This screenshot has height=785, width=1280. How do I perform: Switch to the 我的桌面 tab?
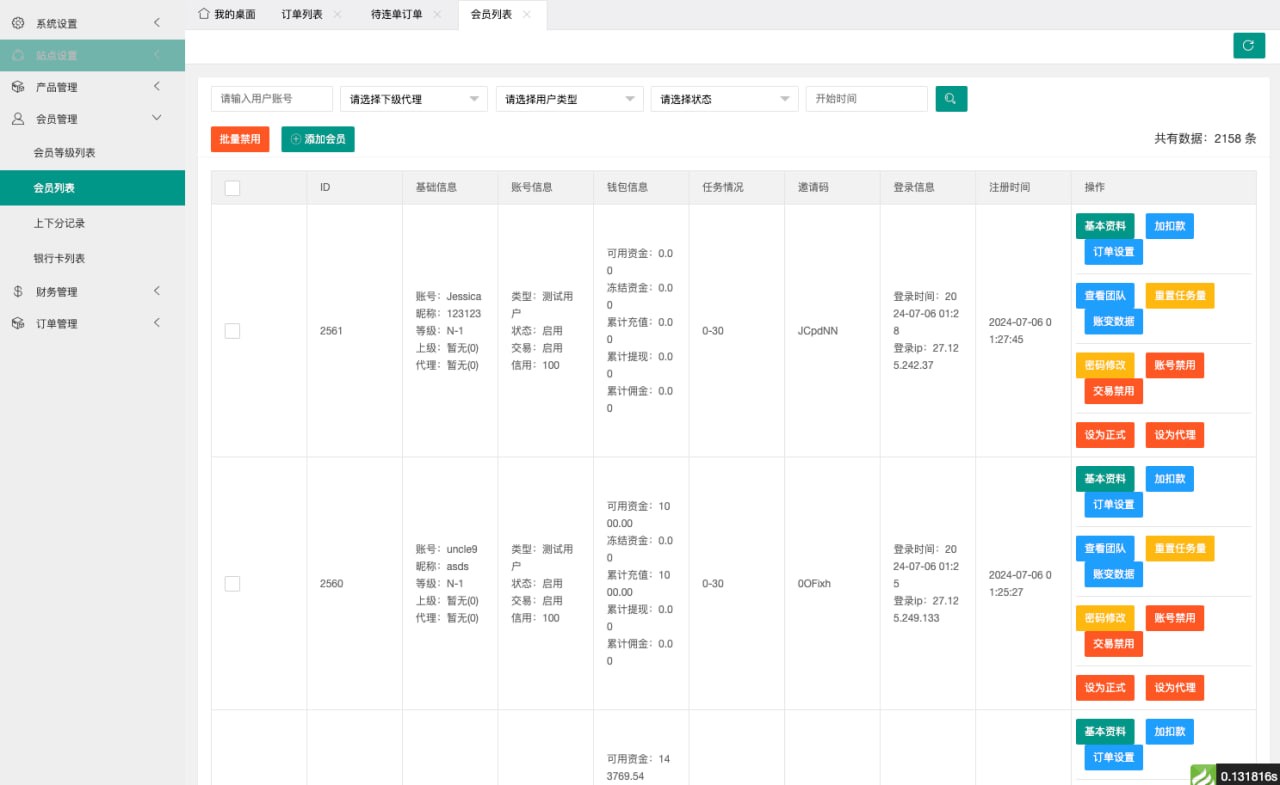[x=227, y=14]
